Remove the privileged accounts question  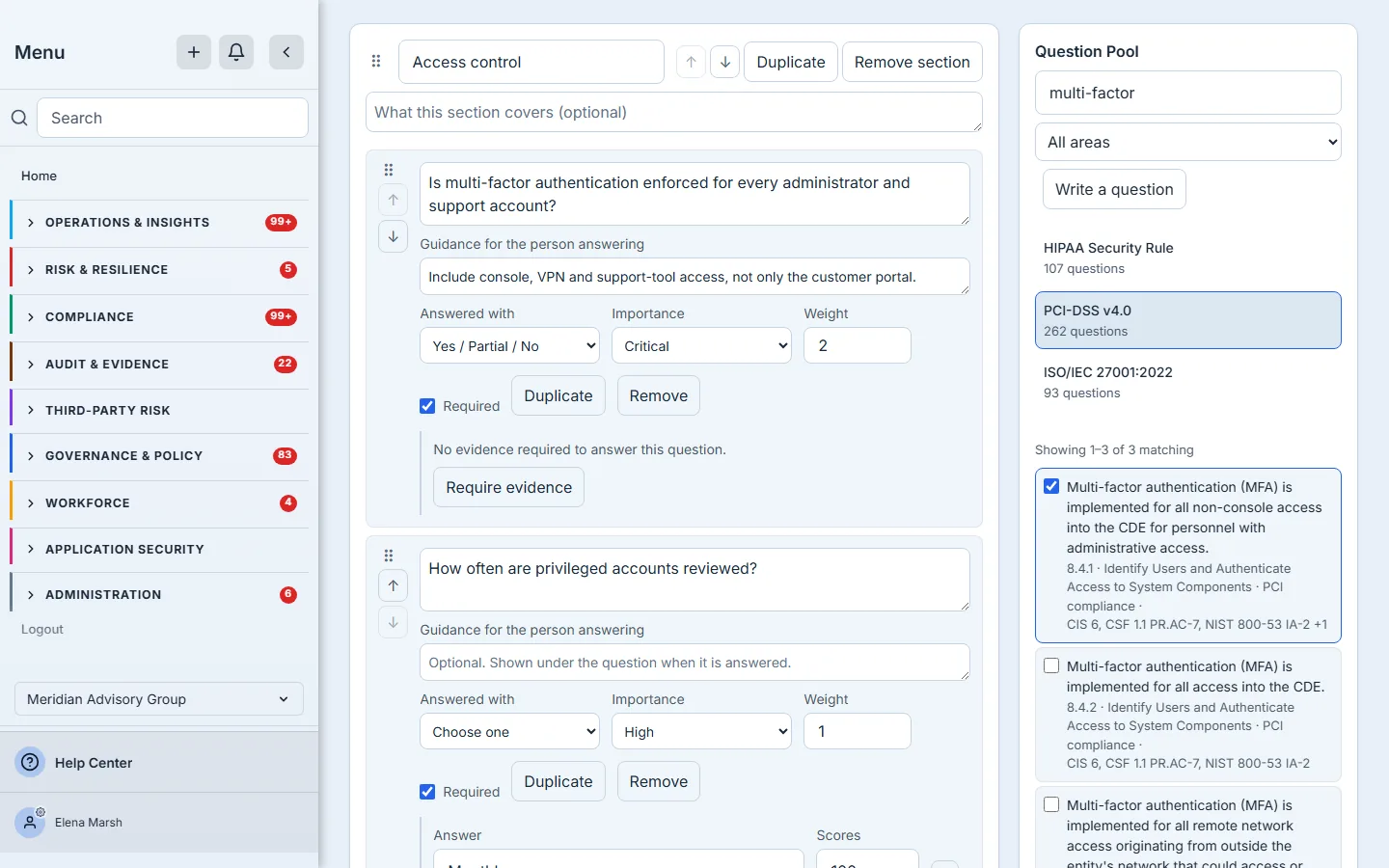659,781
